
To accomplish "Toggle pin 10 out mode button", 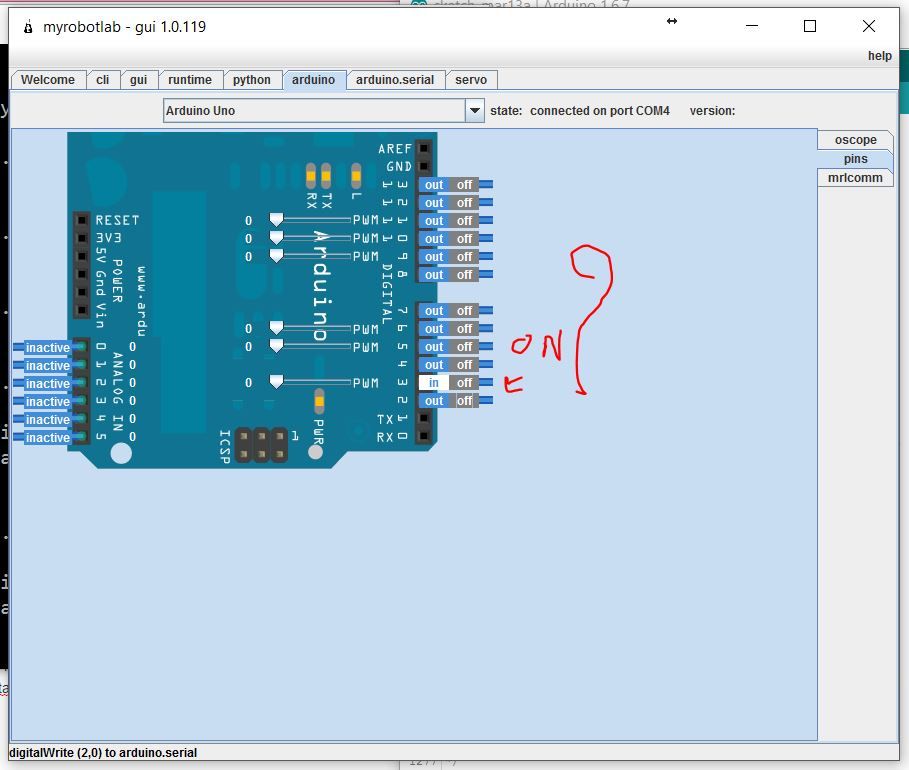I will click(434, 239).
